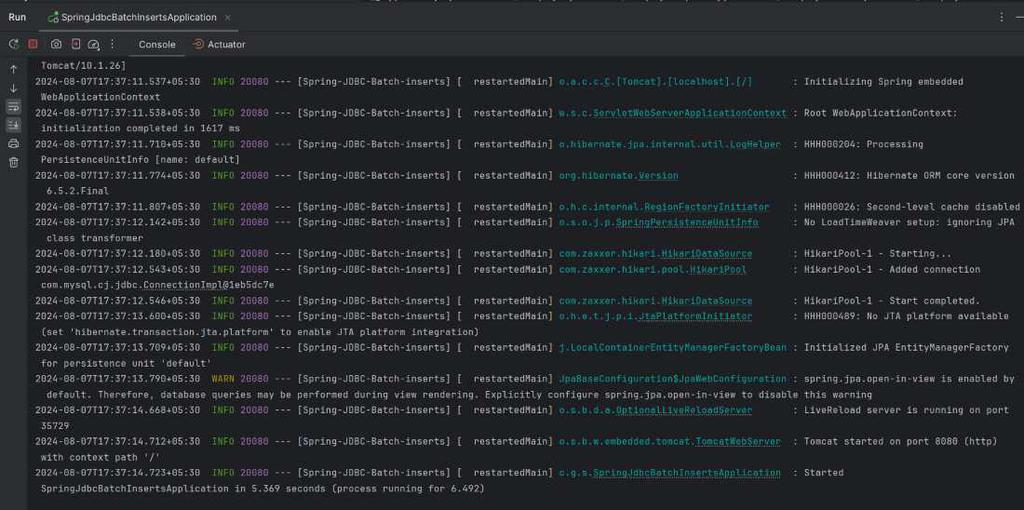The width and height of the screenshot is (1024, 510).
Task: Click 'with context path '/'' text
Action: click(100, 458)
